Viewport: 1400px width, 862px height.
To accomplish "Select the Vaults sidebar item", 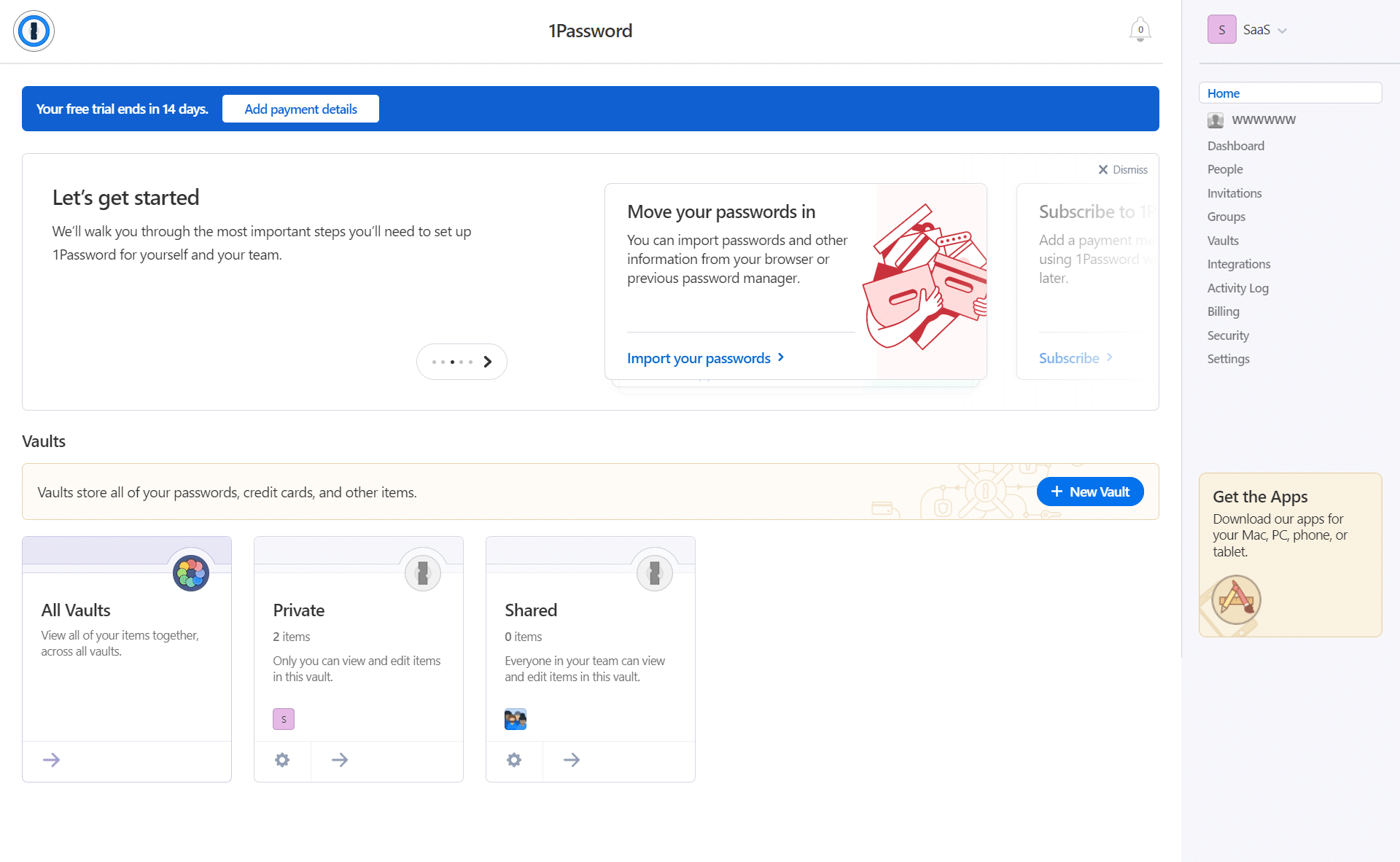I will pos(1223,239).
